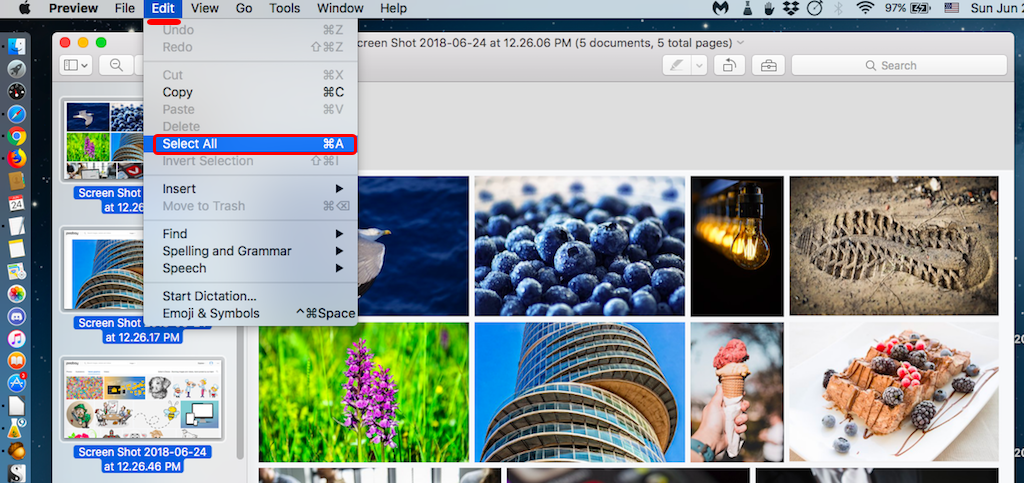The height and width of the screenshot is (483, 1024).
Task: Open the View menu
Action: pyautogui.click(x=204, y=8)
